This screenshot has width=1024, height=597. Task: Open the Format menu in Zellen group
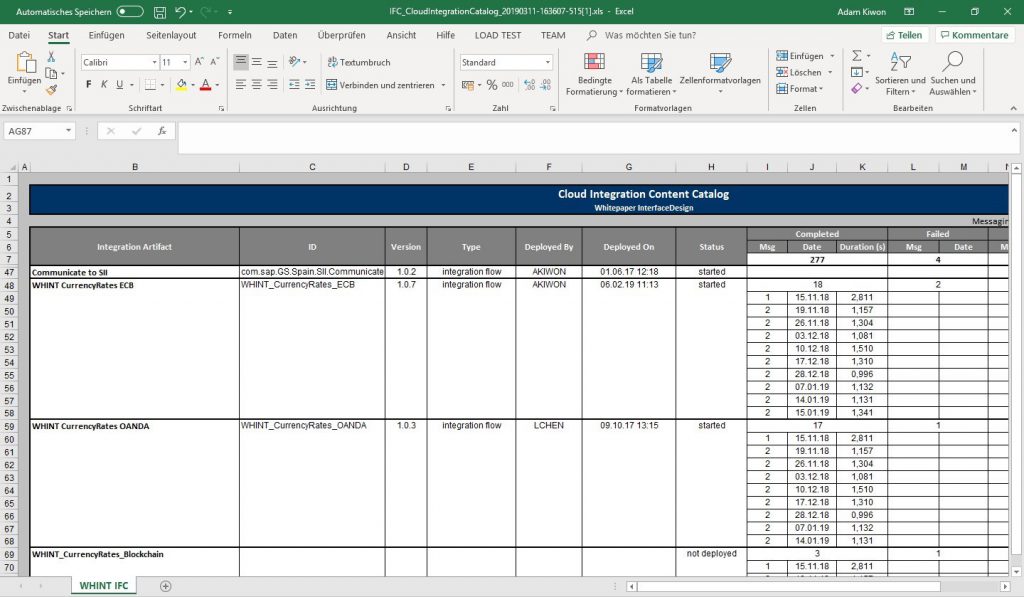click(x=799, y=88)
